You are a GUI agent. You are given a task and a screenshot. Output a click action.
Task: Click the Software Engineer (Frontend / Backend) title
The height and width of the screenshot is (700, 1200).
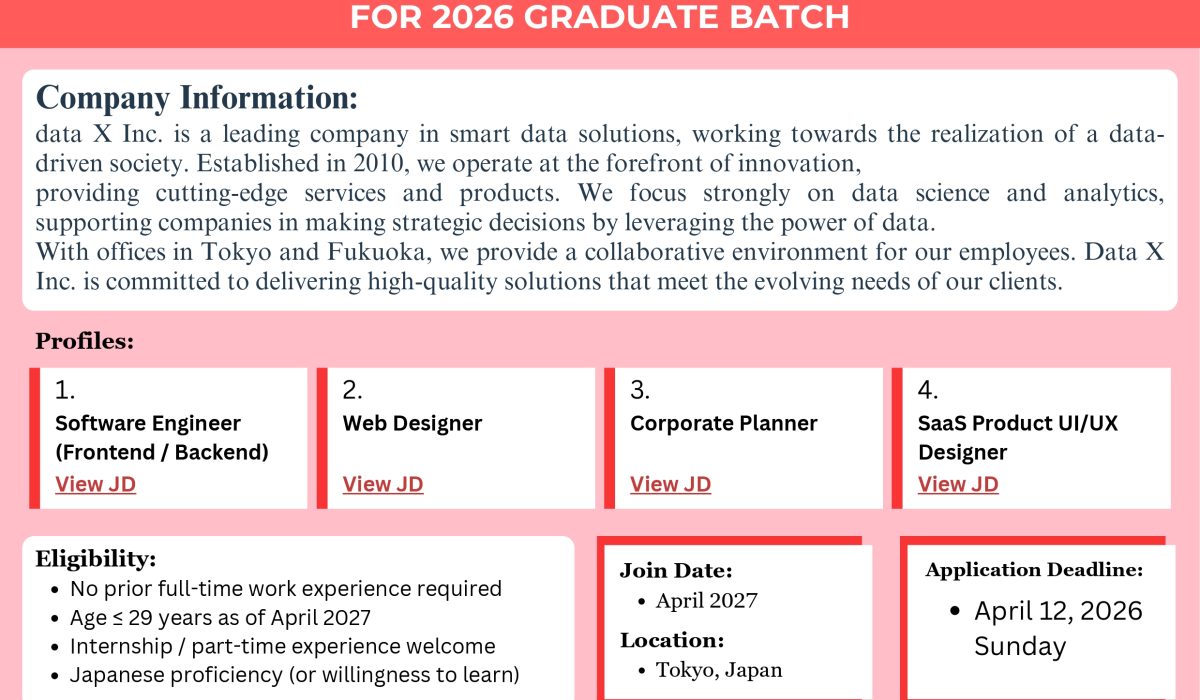pyautogui.click(x=162, y=437)
